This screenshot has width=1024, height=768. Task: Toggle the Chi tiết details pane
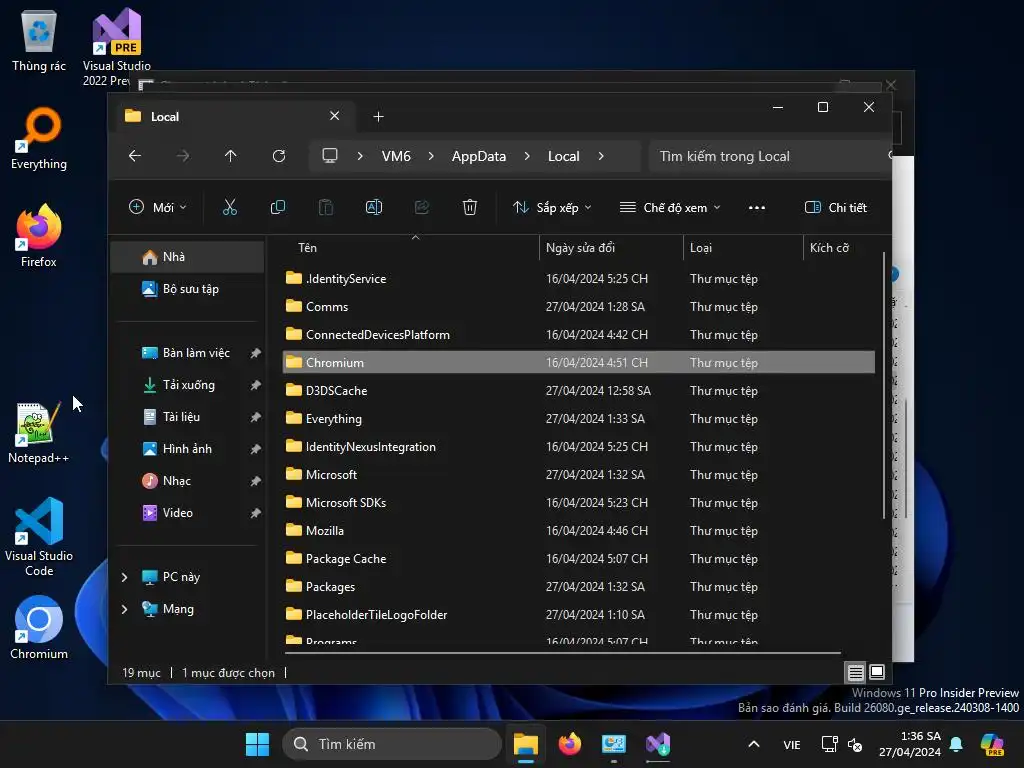tap(836, 208)
